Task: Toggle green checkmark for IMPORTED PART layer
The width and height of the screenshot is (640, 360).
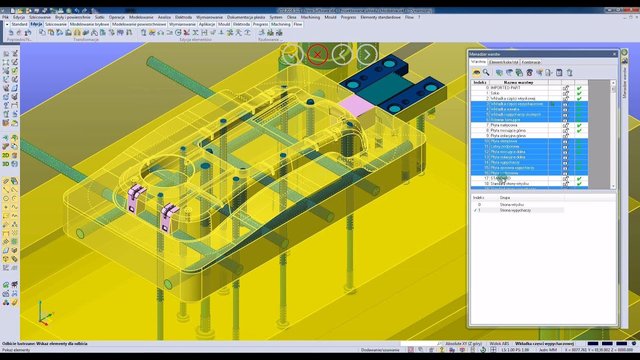Action: (x=579, y=88)
